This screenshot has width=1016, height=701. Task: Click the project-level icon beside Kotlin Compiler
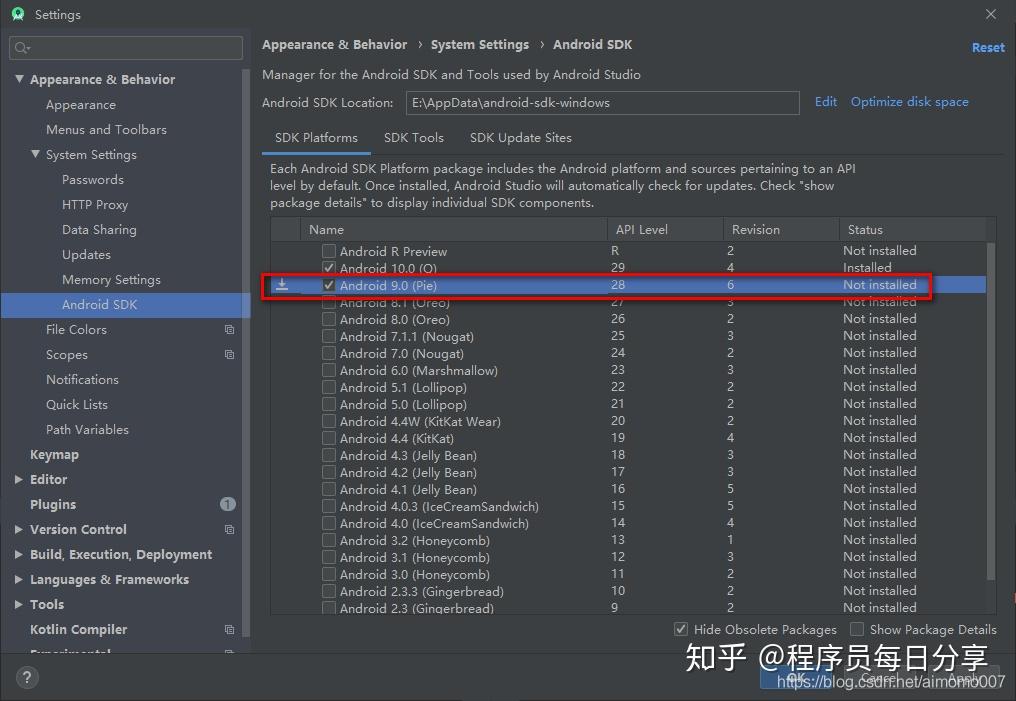[x=229, y=629]
